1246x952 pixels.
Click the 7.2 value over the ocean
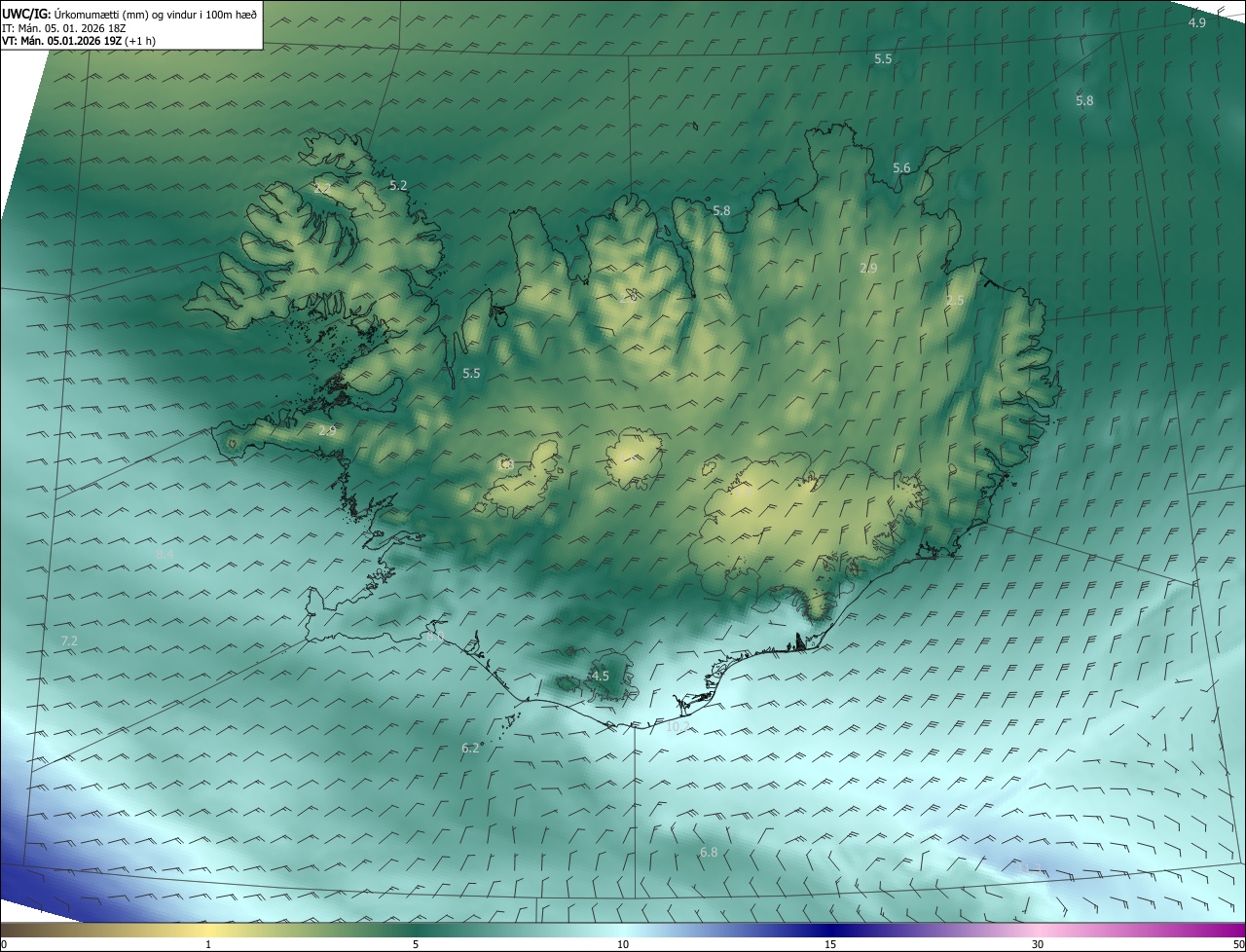[x=69, y=641]
